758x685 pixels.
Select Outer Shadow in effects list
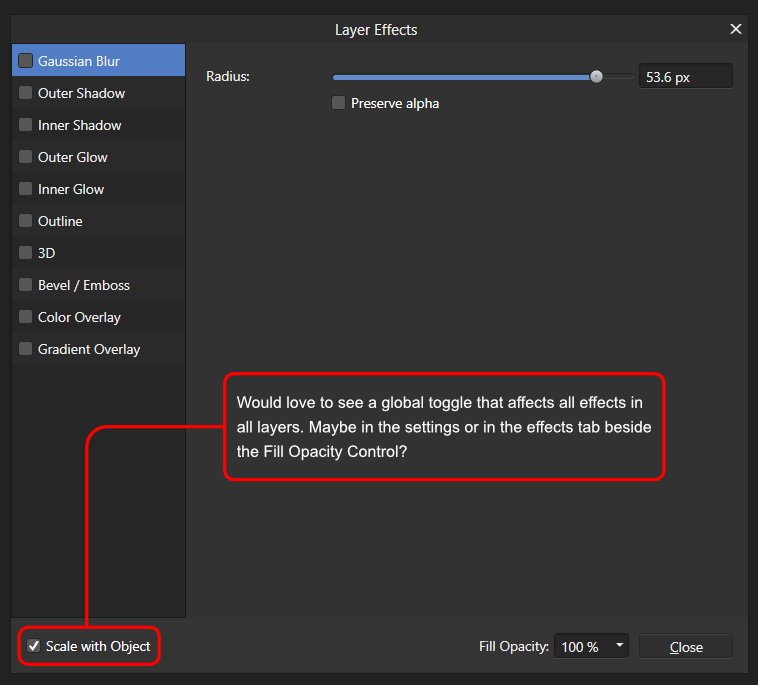click(99, 93)
